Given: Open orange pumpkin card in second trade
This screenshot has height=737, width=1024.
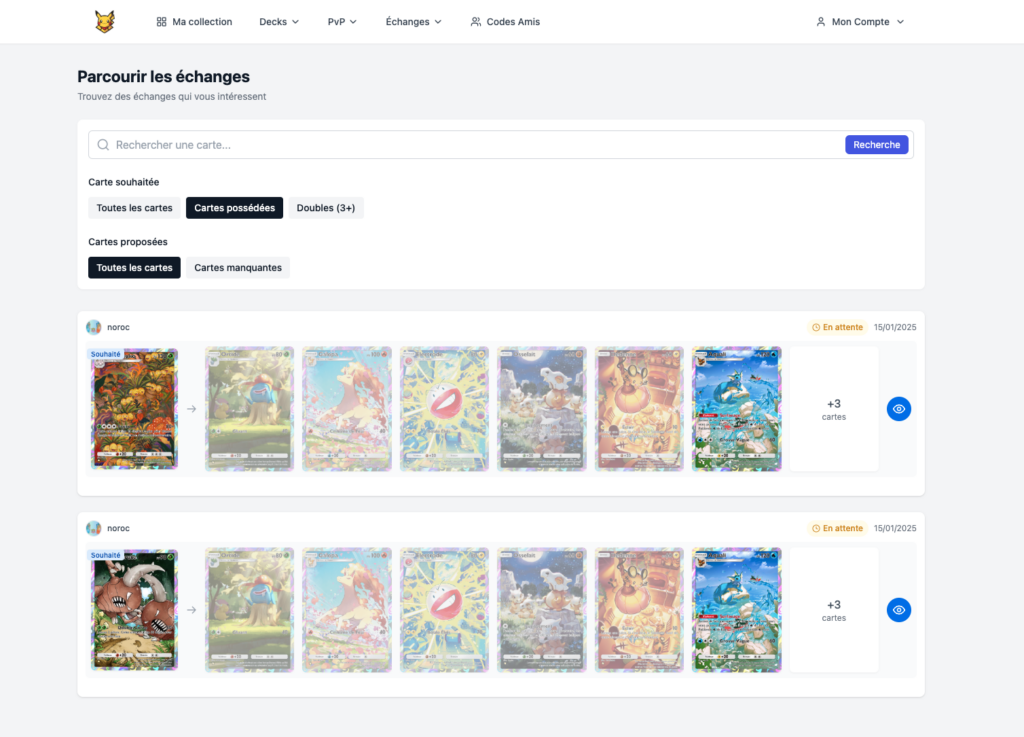Looking at the screenshot, I should coord(639,610).
